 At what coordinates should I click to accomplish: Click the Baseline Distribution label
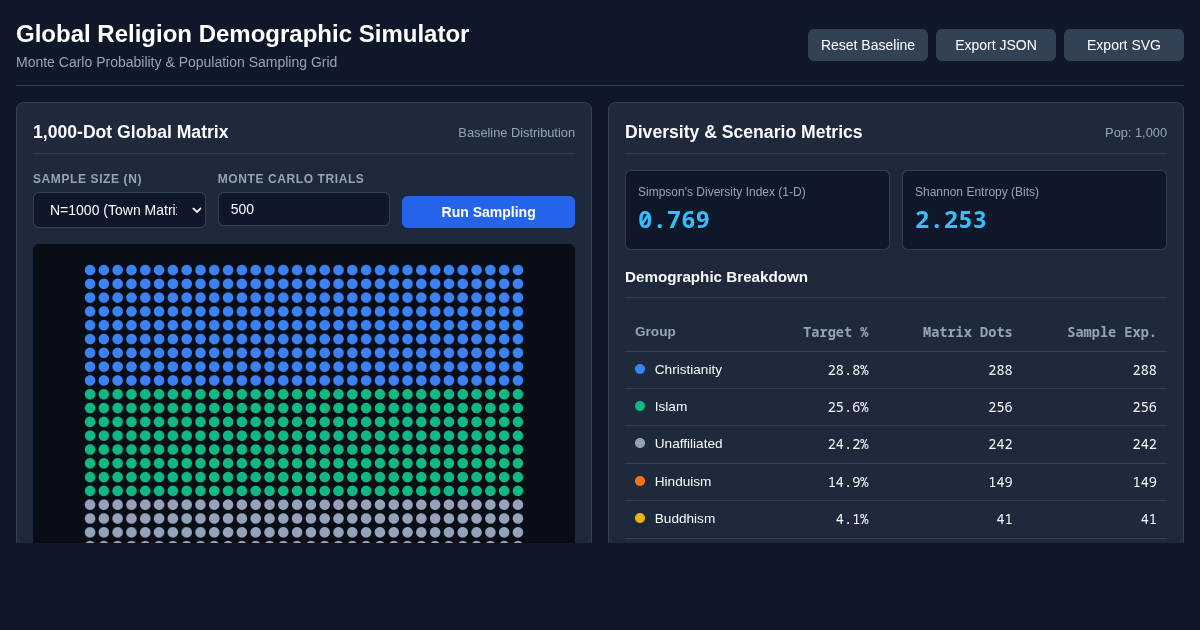[x=516, y=132]
